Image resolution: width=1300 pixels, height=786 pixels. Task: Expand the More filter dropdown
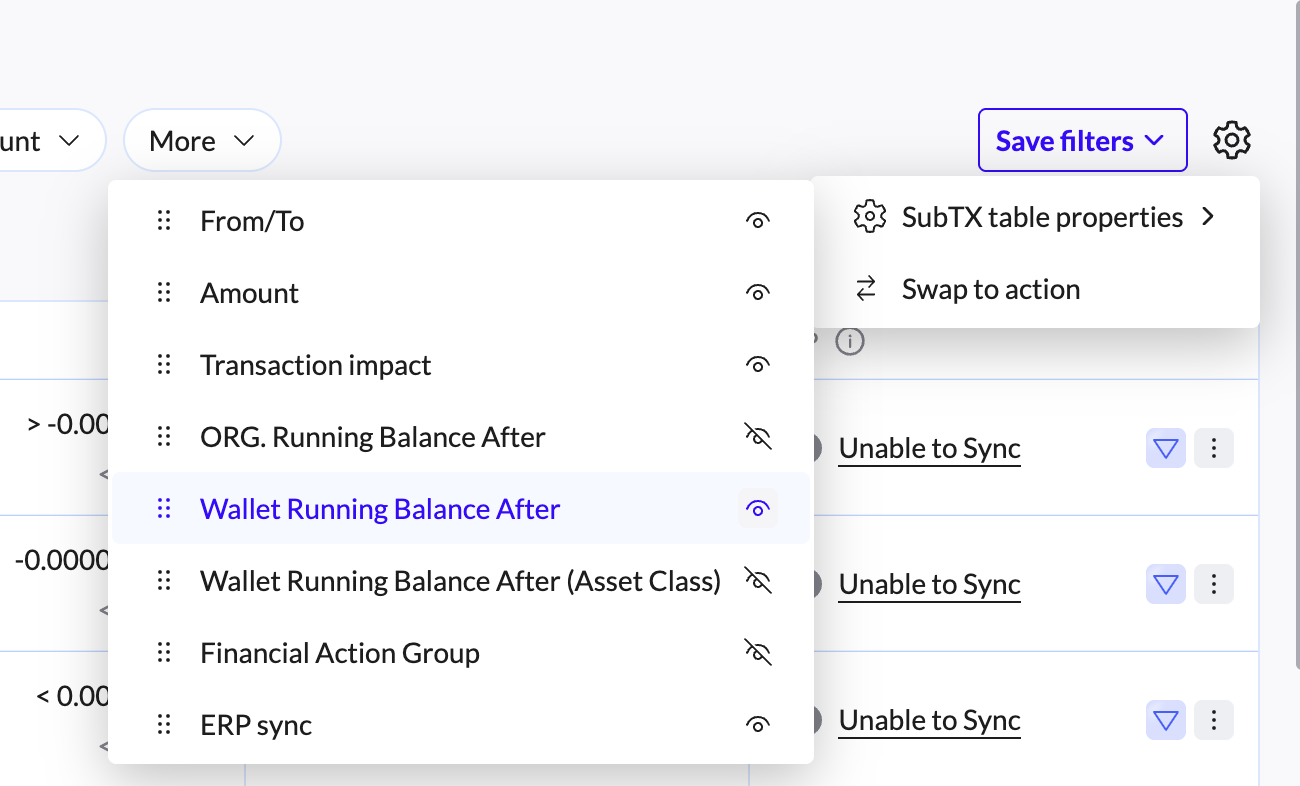(x=202, y=141)
